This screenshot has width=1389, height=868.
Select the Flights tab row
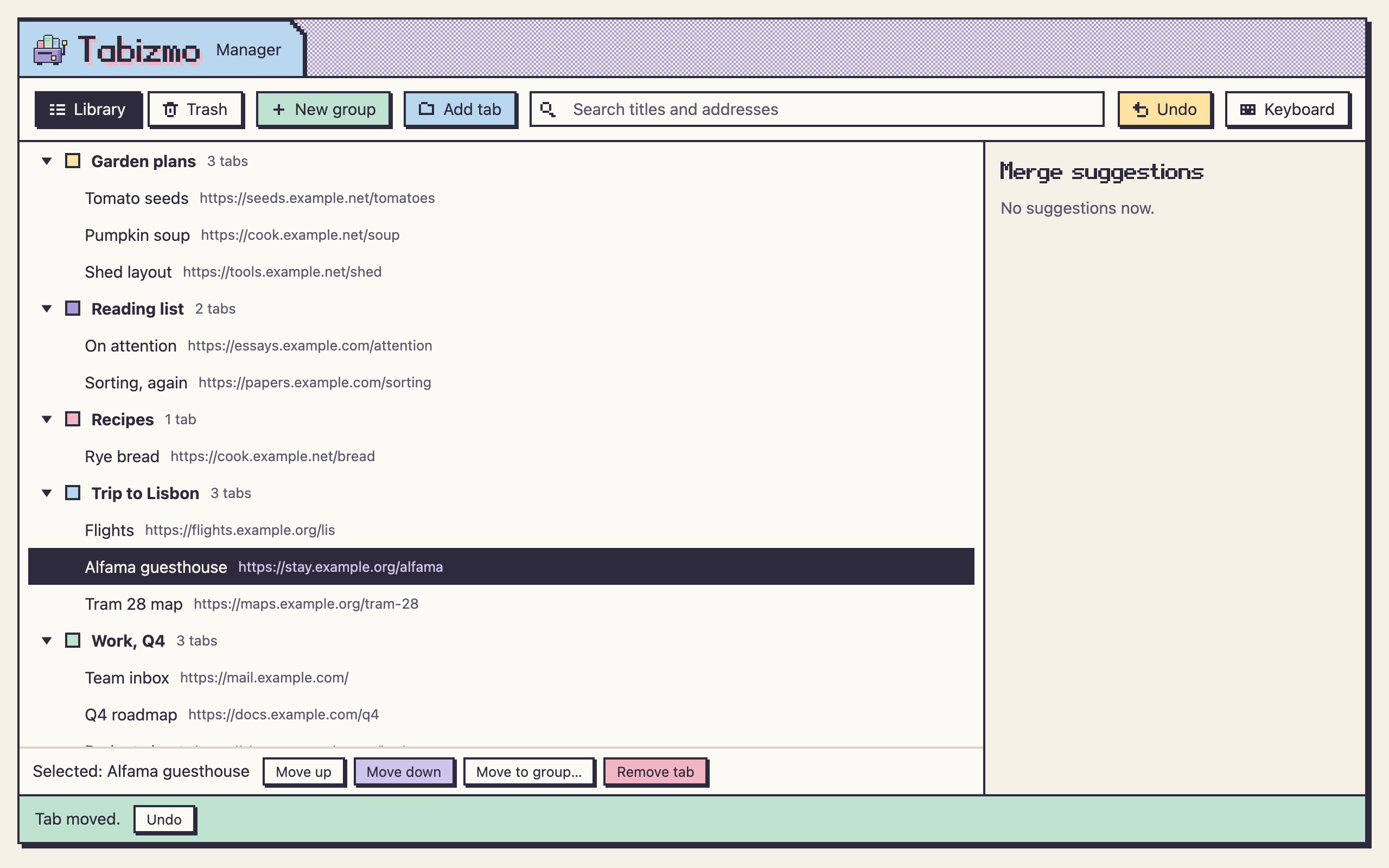tap(501, 530)
